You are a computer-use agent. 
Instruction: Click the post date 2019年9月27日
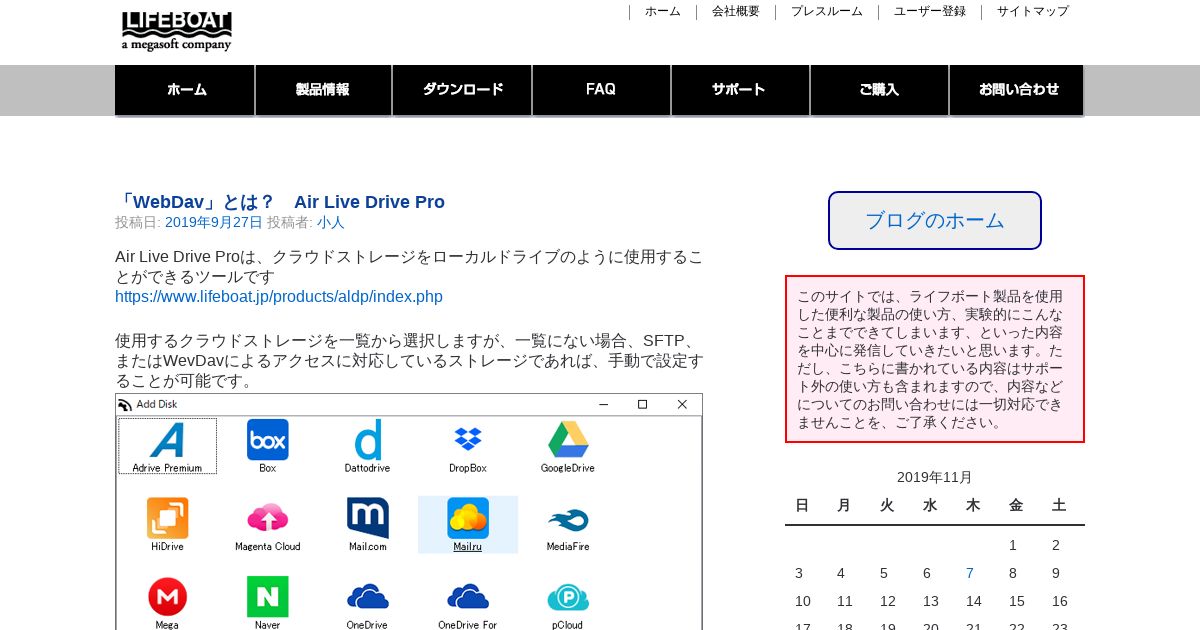click(214, 222)
